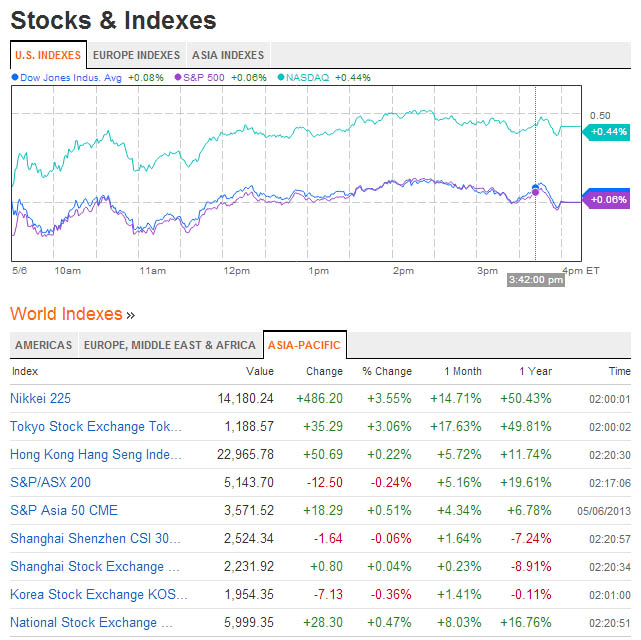Viewport: 641px width, 640px height.
Task: Open the Hong Kong Hang Seng link
Action: click(96, 454)
